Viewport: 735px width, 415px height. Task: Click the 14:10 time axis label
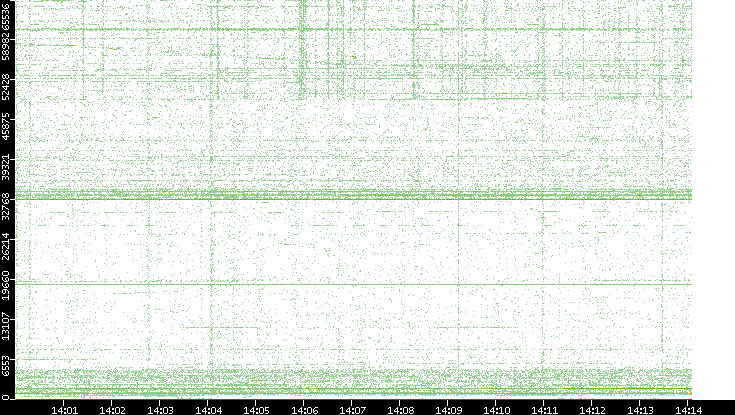pos(496,411)
